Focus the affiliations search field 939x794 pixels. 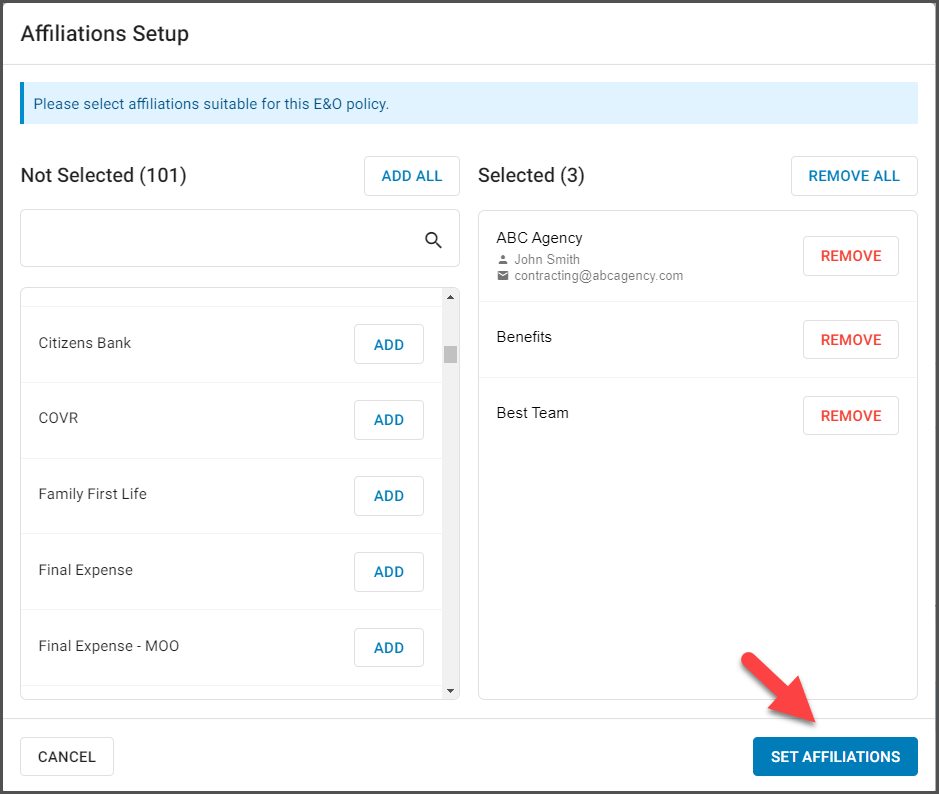point(240,238)
